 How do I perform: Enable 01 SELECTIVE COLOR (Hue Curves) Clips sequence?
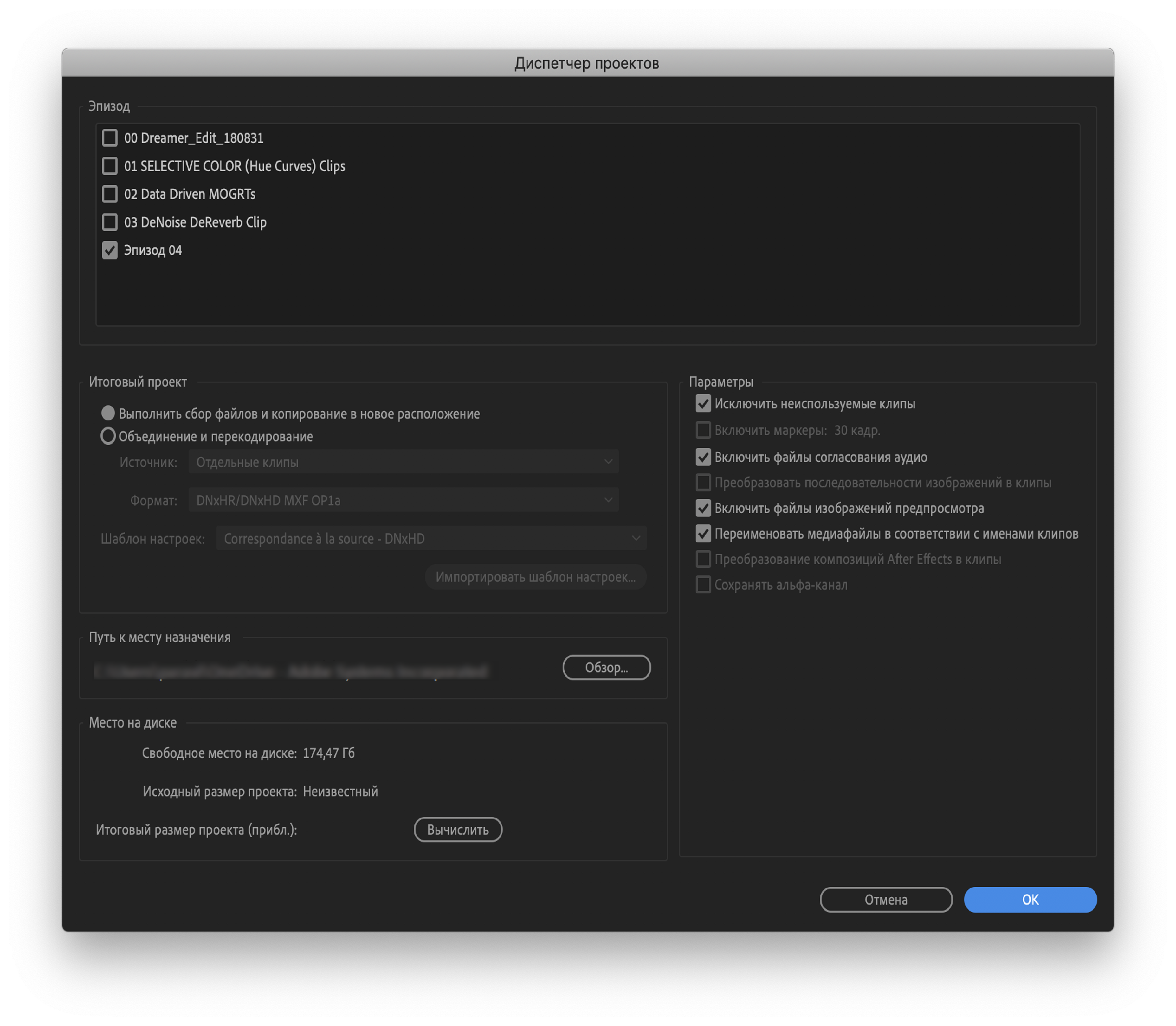[109, 166]
